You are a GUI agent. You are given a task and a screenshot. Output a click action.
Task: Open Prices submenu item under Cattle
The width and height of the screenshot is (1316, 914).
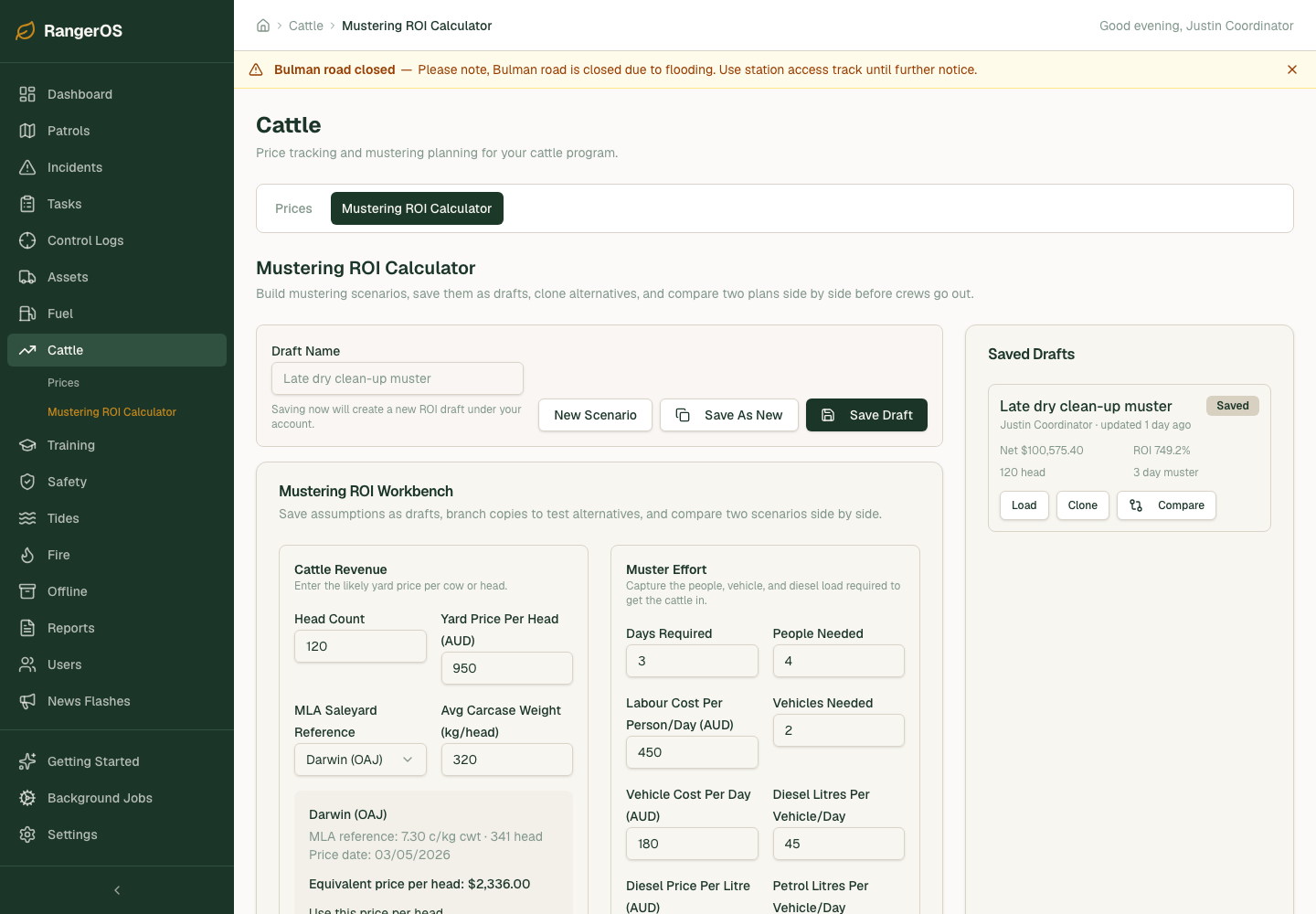[64, 383]
